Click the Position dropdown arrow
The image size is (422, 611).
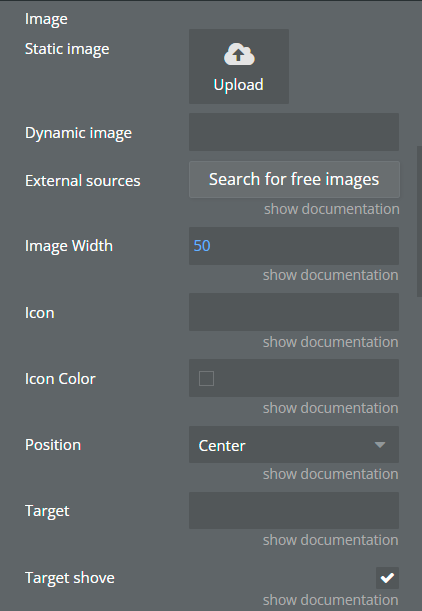(380, 445)
